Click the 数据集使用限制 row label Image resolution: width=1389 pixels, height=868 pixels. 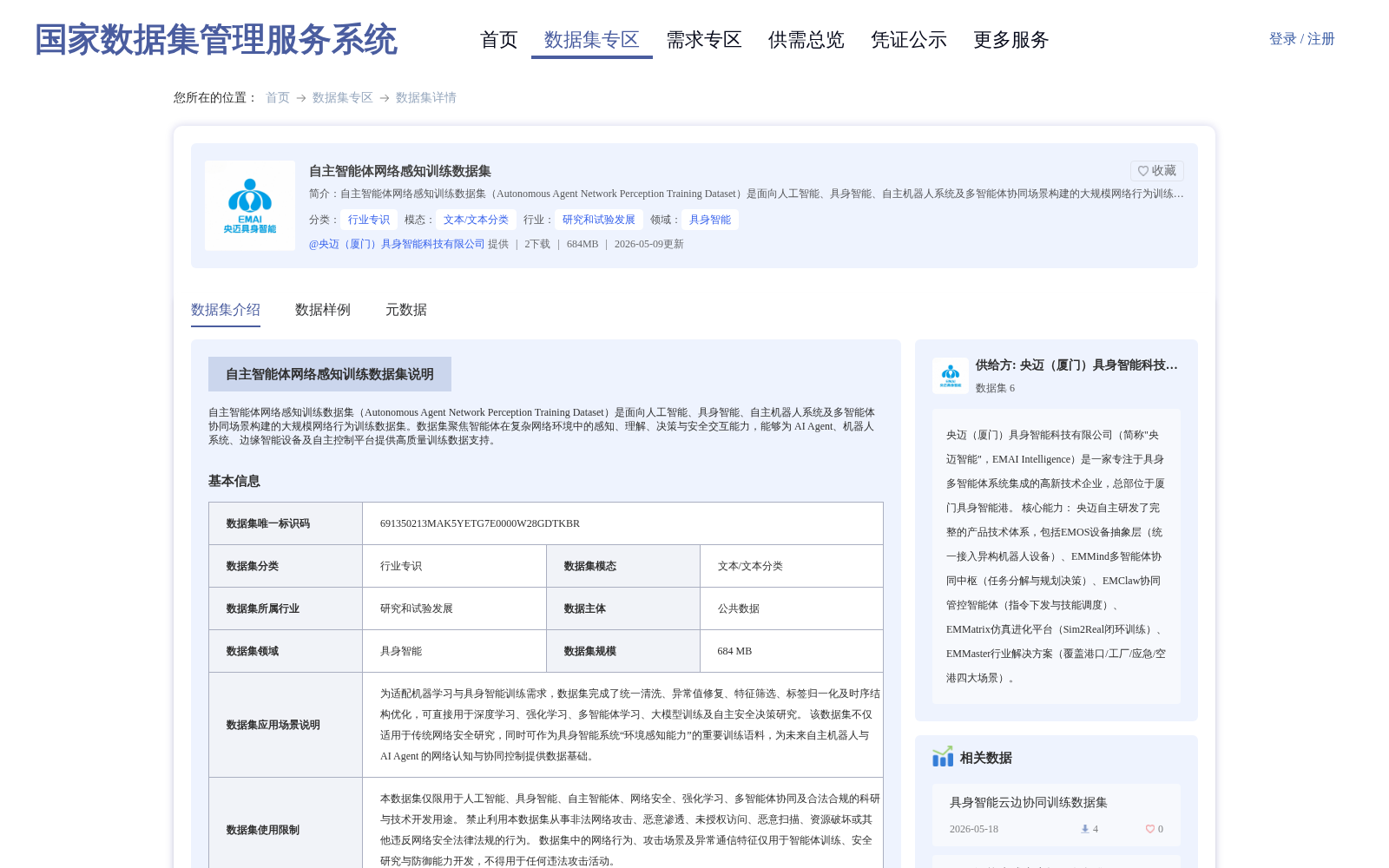[x=263, y=830]
